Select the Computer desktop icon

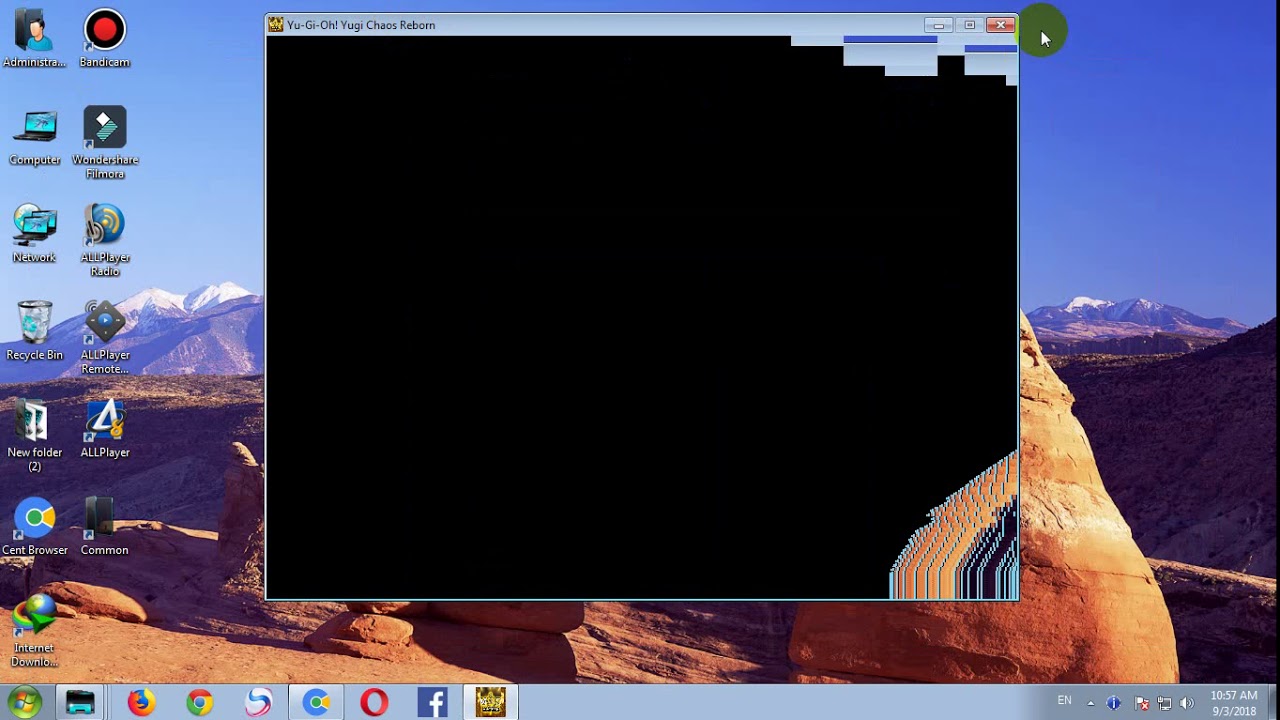[34, 136]
